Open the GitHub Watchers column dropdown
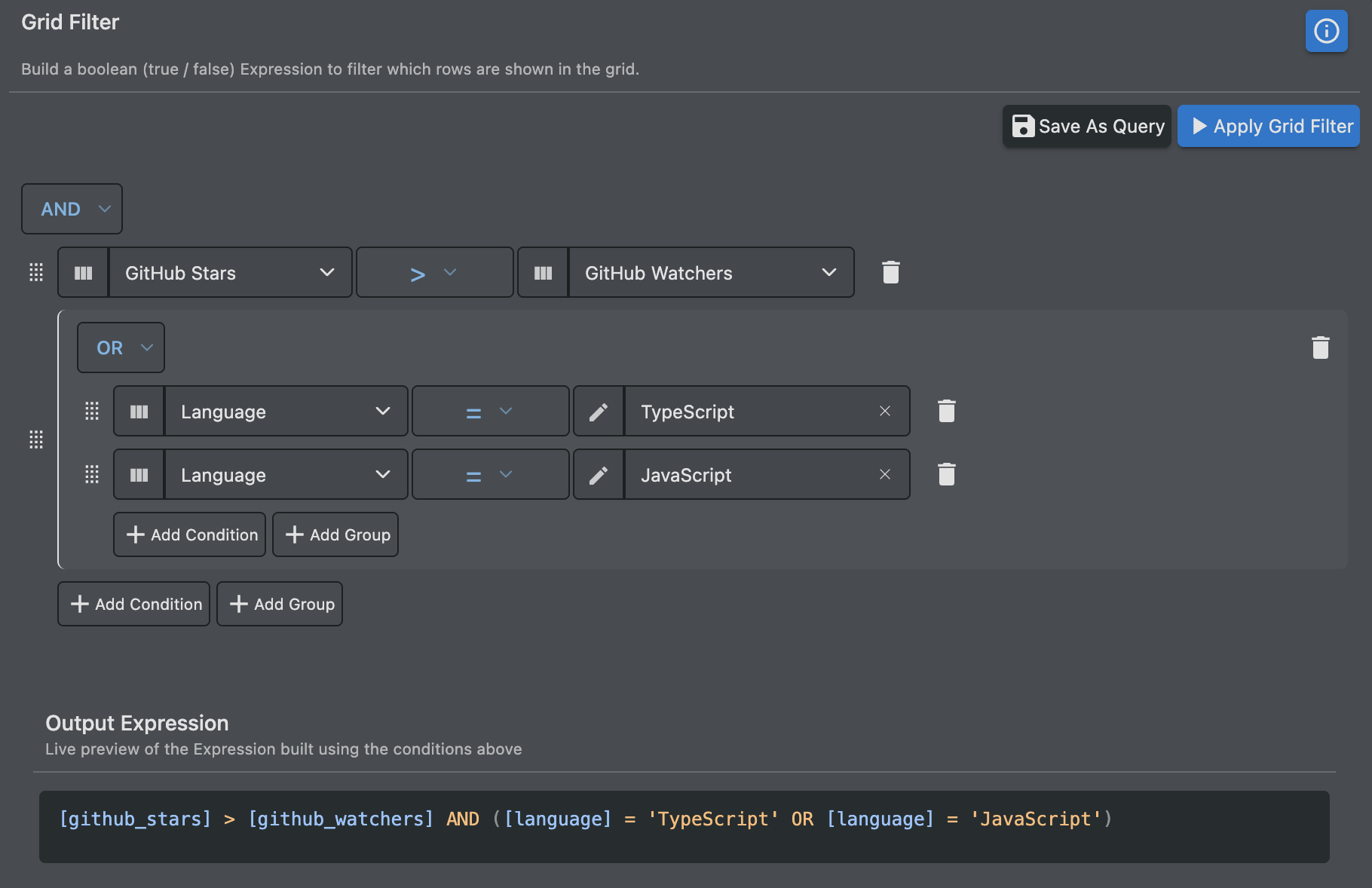This screenshot has width=1372, height=888. tap(711, 272)
